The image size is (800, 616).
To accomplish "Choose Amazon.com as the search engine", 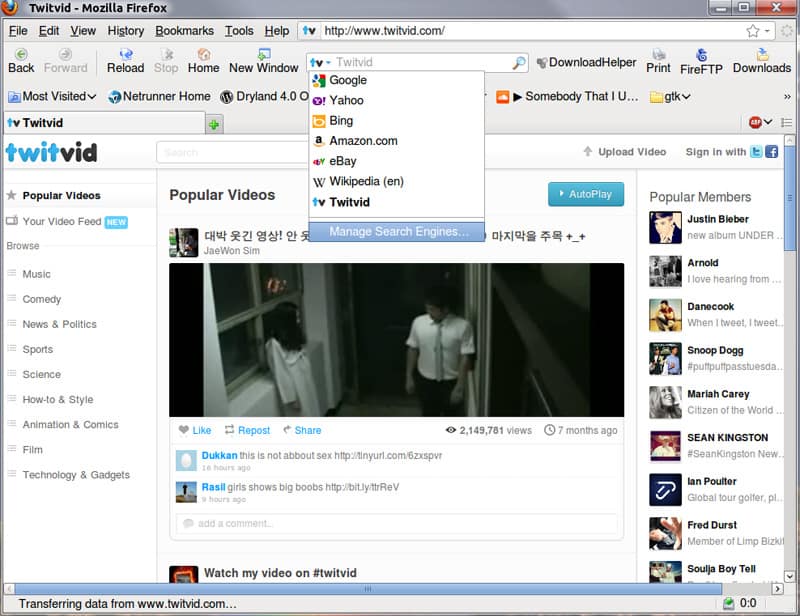I will click(396, 141).
